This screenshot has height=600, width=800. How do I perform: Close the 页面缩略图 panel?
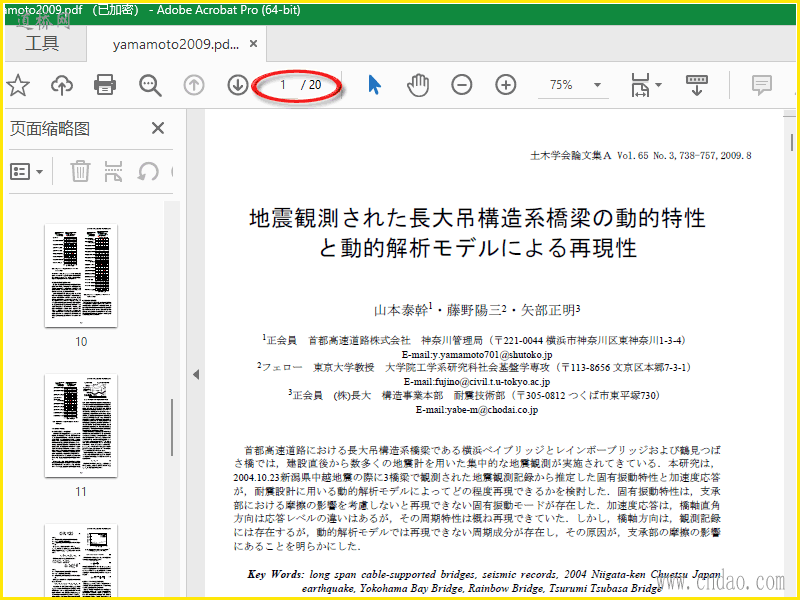[157, 128]
